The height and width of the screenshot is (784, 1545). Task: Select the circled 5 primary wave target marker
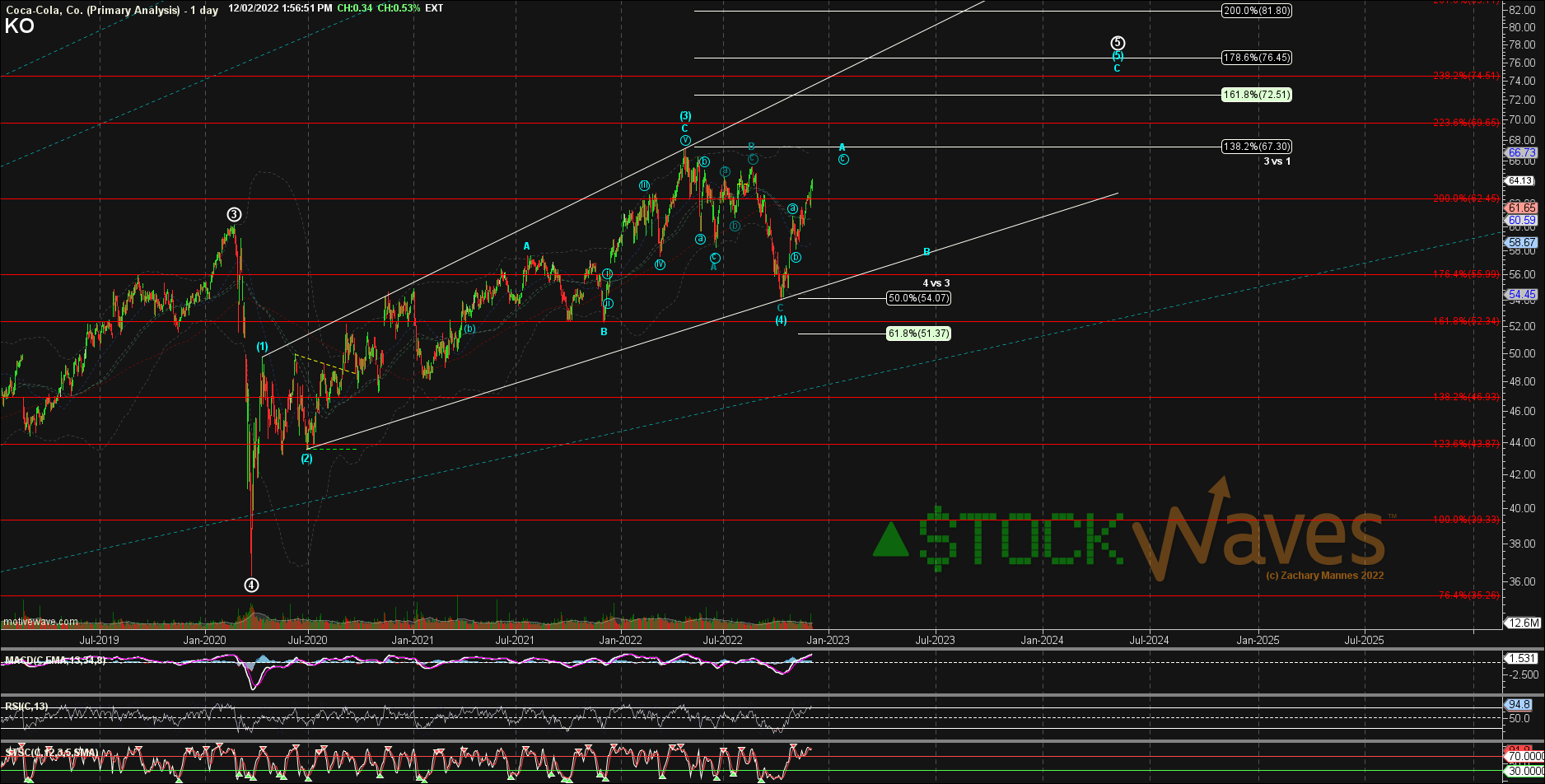pos(1118,43)
